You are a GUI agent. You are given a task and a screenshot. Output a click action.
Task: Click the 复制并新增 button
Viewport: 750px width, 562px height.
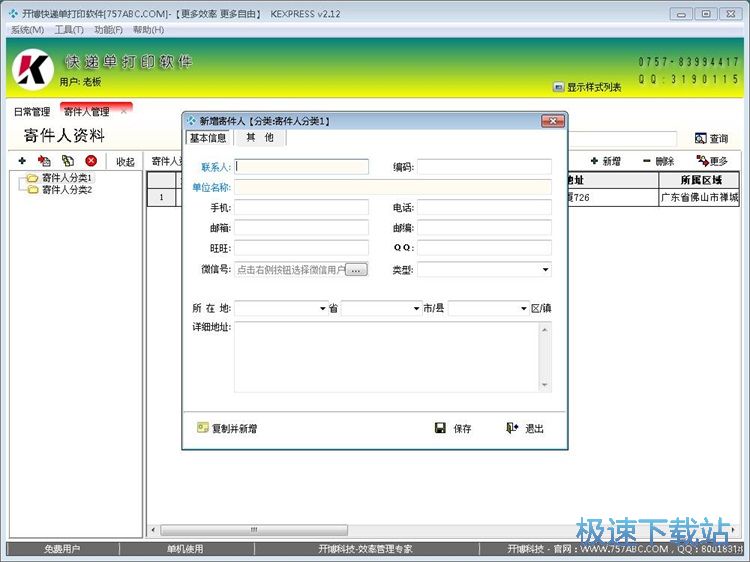coord(227,428)
